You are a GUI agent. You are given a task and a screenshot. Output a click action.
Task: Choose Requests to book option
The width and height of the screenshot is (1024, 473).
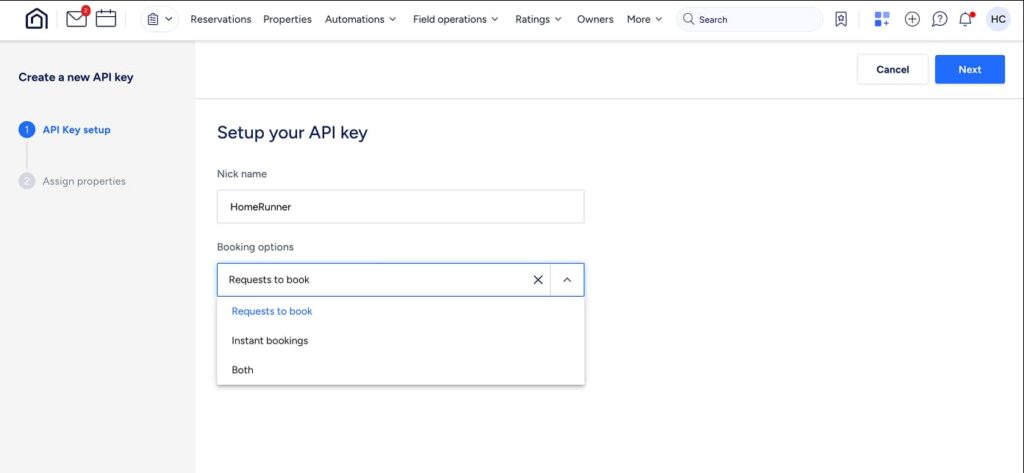[x=400, y=312]
